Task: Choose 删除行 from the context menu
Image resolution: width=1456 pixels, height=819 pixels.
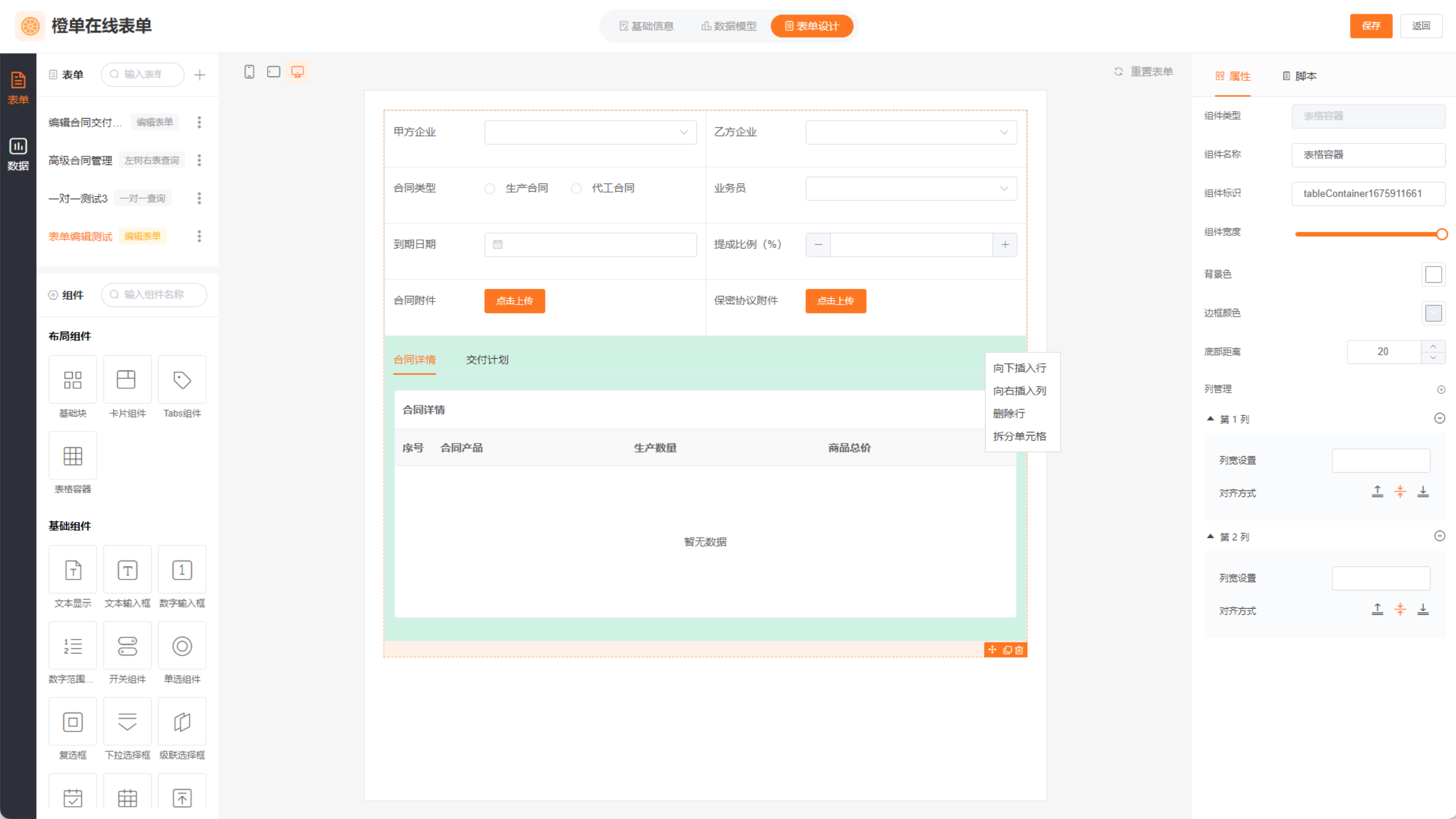Action: [1009, 414]
